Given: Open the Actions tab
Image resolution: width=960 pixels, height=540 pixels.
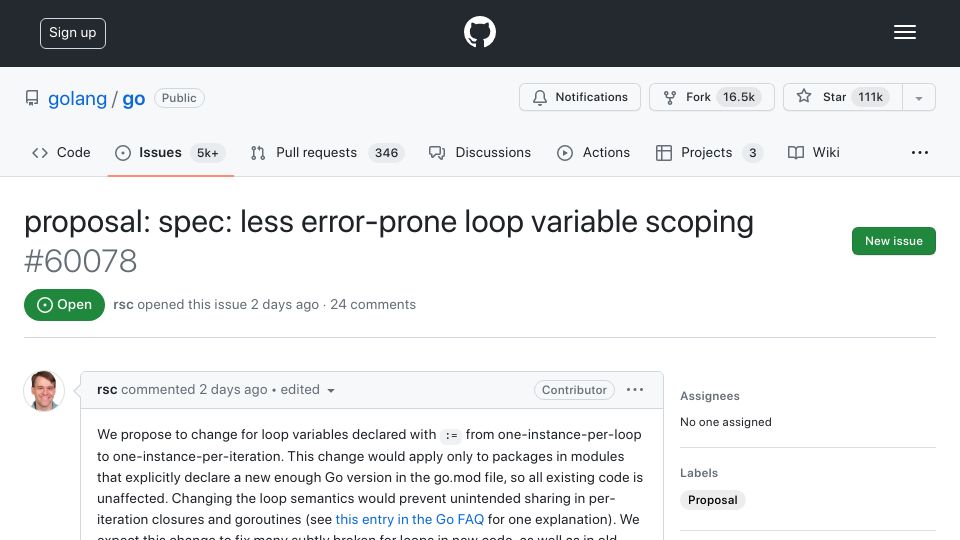Looking at the screenshot, I should 593,152.
